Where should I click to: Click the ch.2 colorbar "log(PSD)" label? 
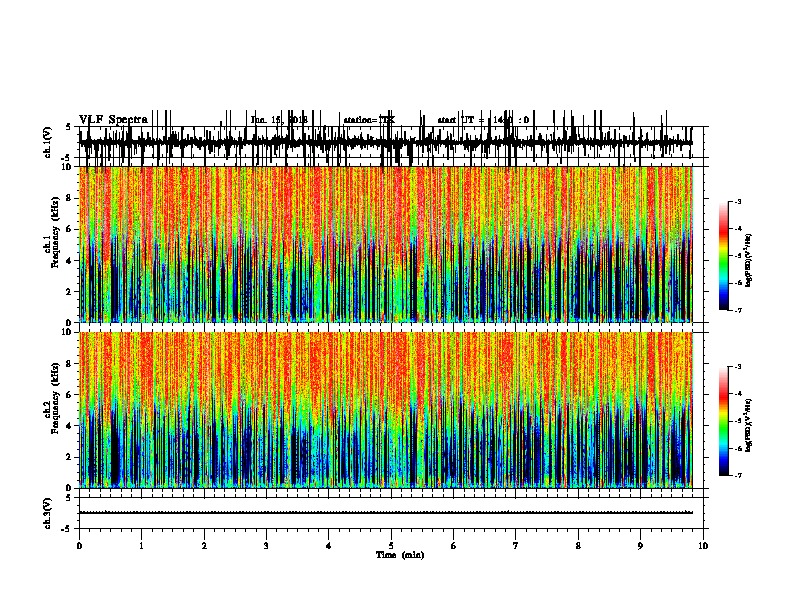(748, 425)
